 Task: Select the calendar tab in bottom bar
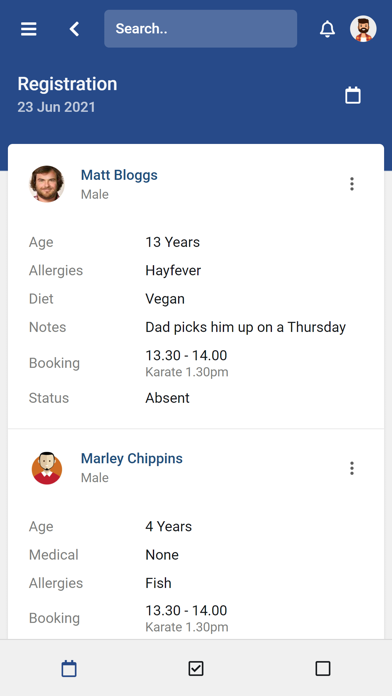tap(69, 668)
